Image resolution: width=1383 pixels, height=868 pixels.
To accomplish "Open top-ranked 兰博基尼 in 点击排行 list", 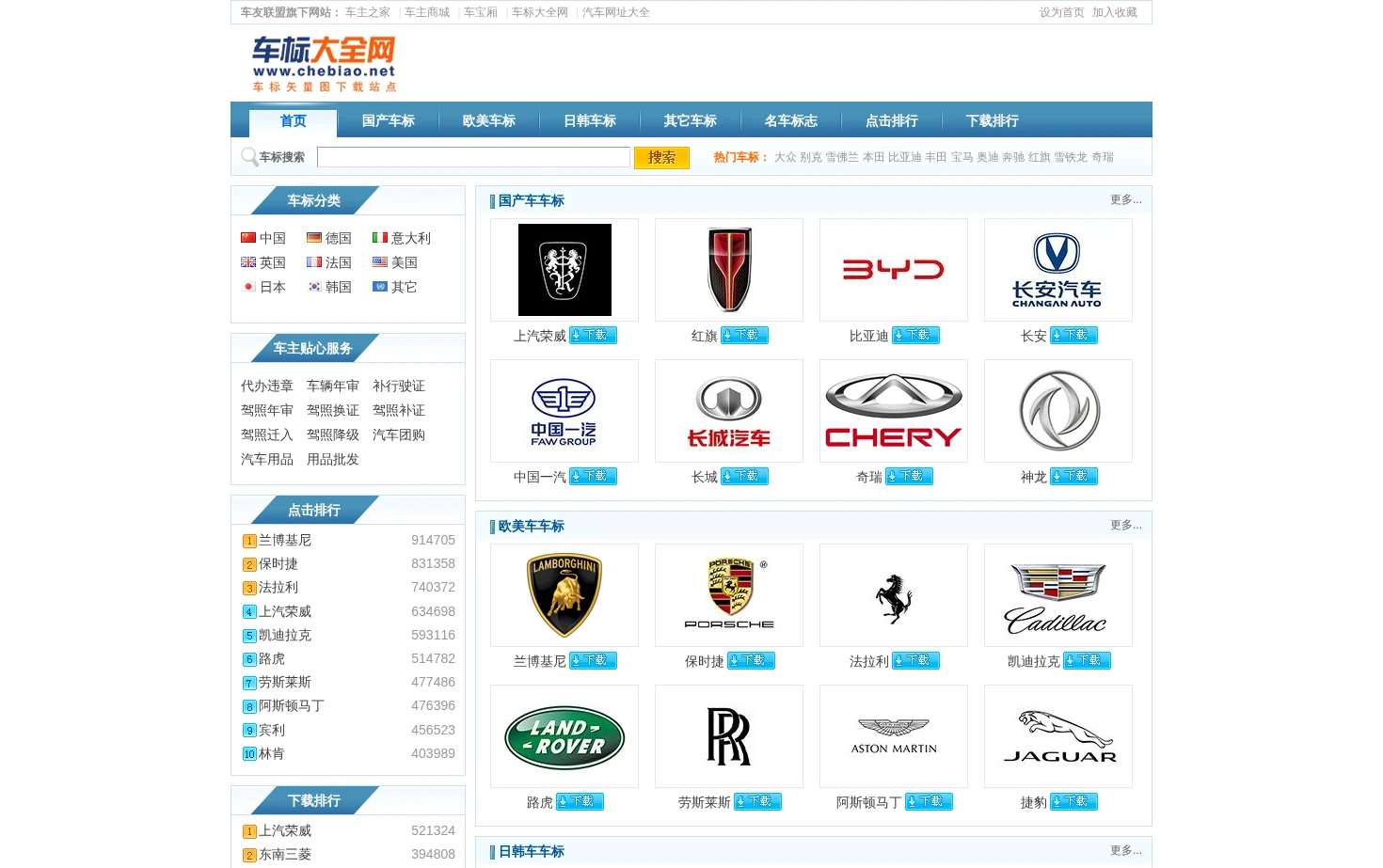I will [x=285, y=540].
